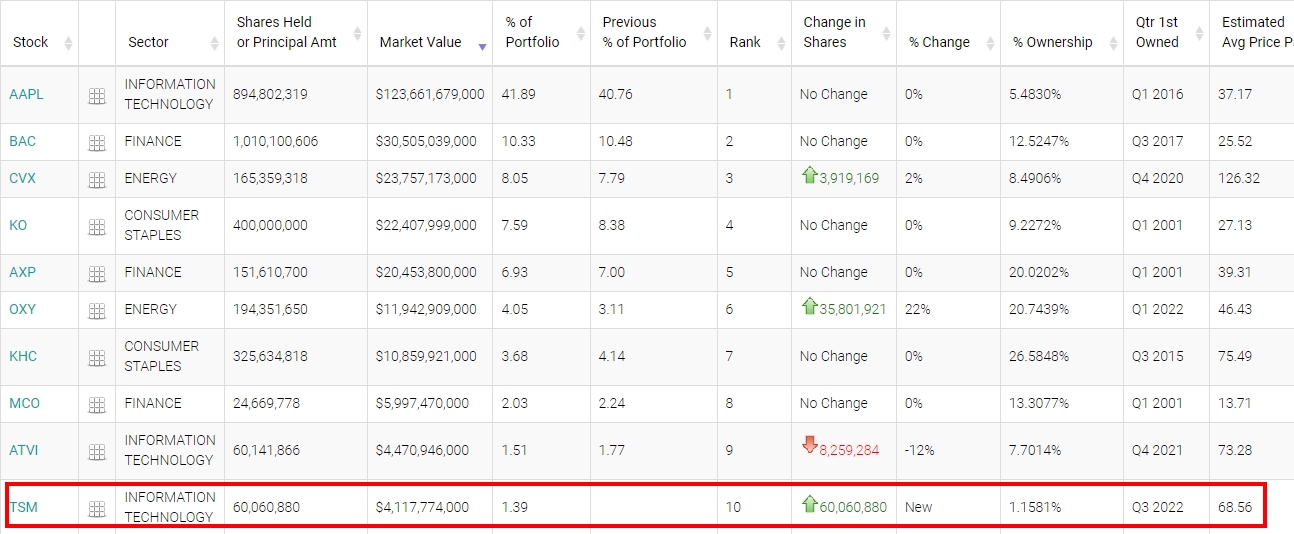Sort by the Stock column header

pos(31,42)
